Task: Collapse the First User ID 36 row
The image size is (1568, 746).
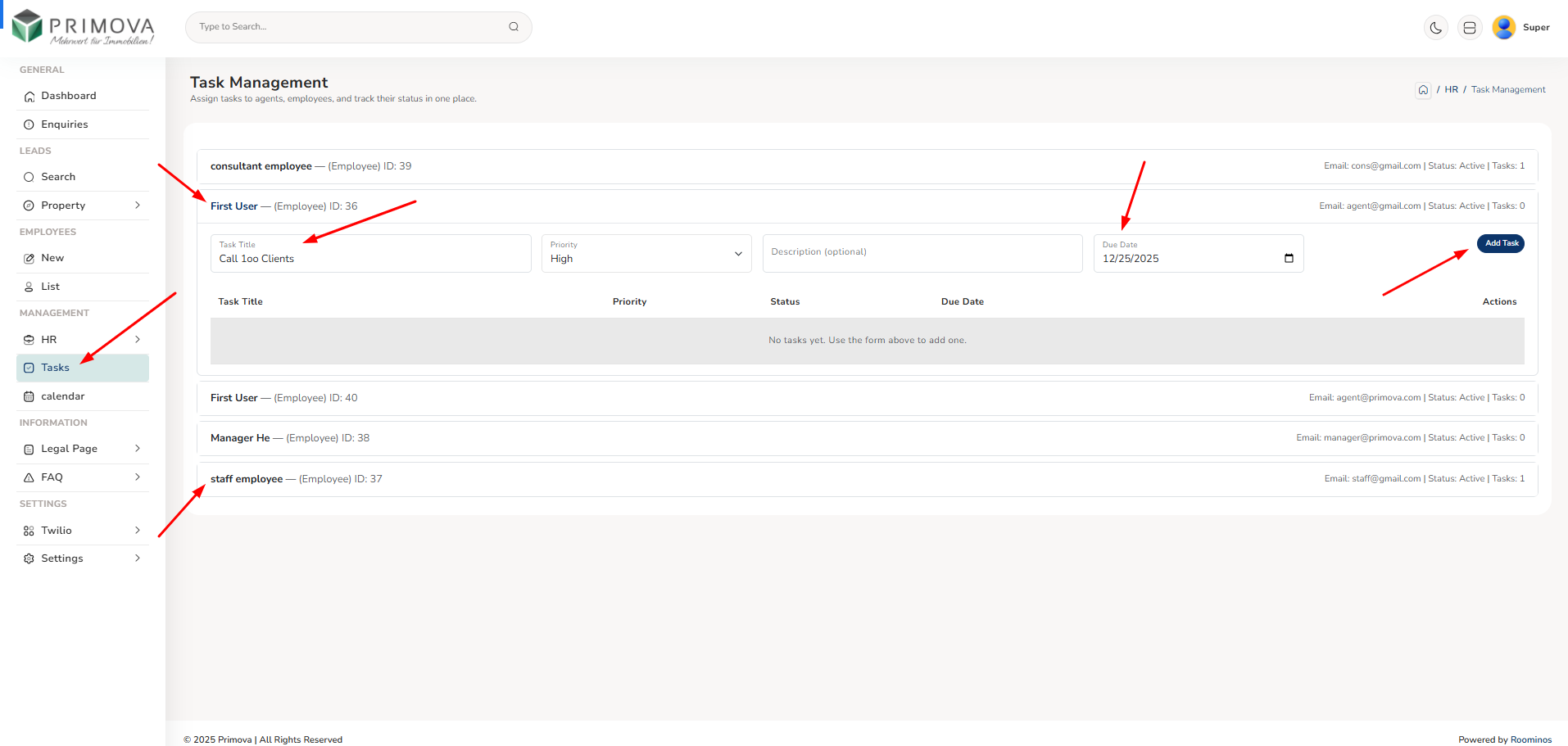Action: pos(234,206)
